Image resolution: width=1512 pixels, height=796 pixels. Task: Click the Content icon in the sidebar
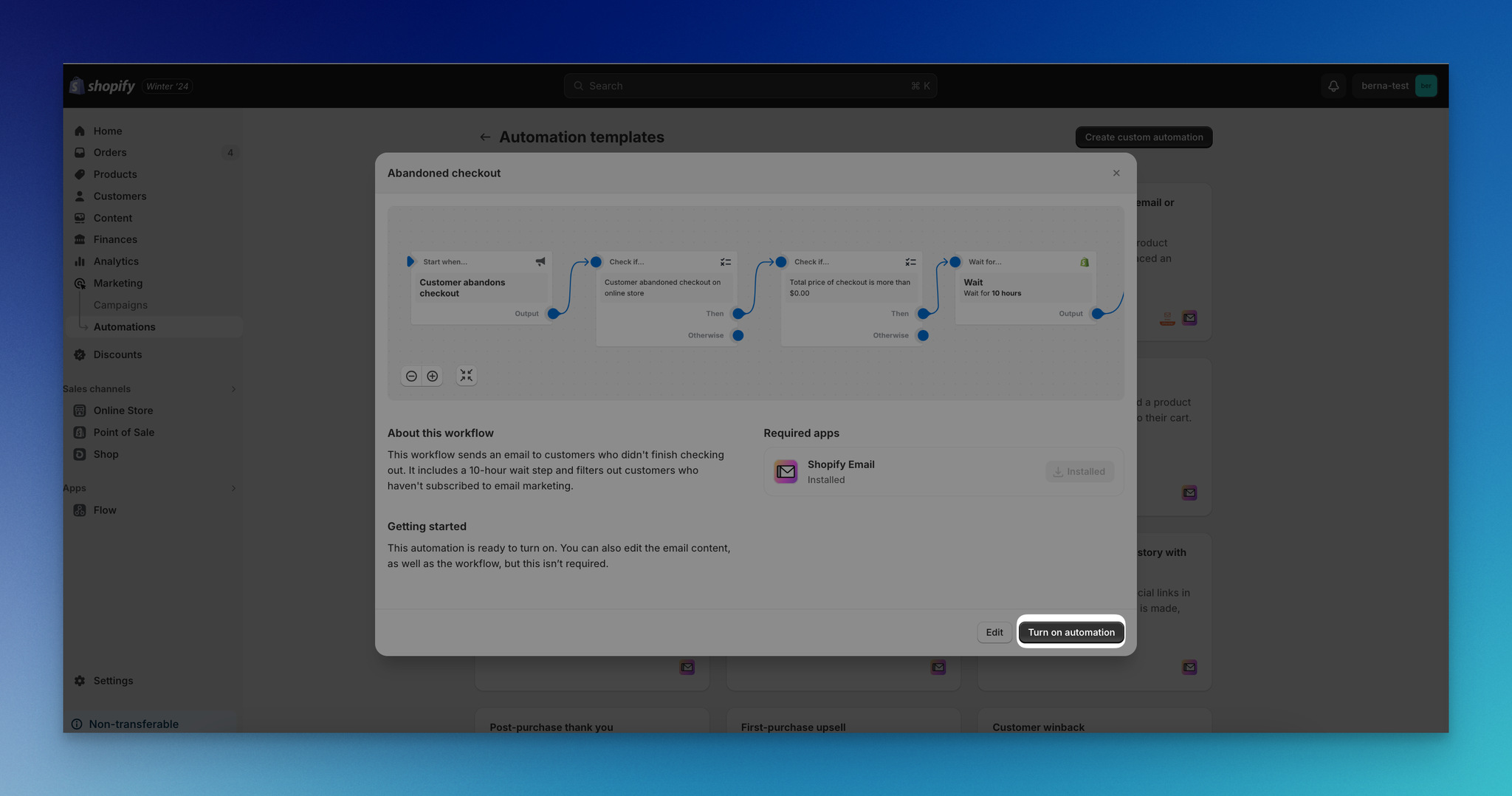click(80, 218)
